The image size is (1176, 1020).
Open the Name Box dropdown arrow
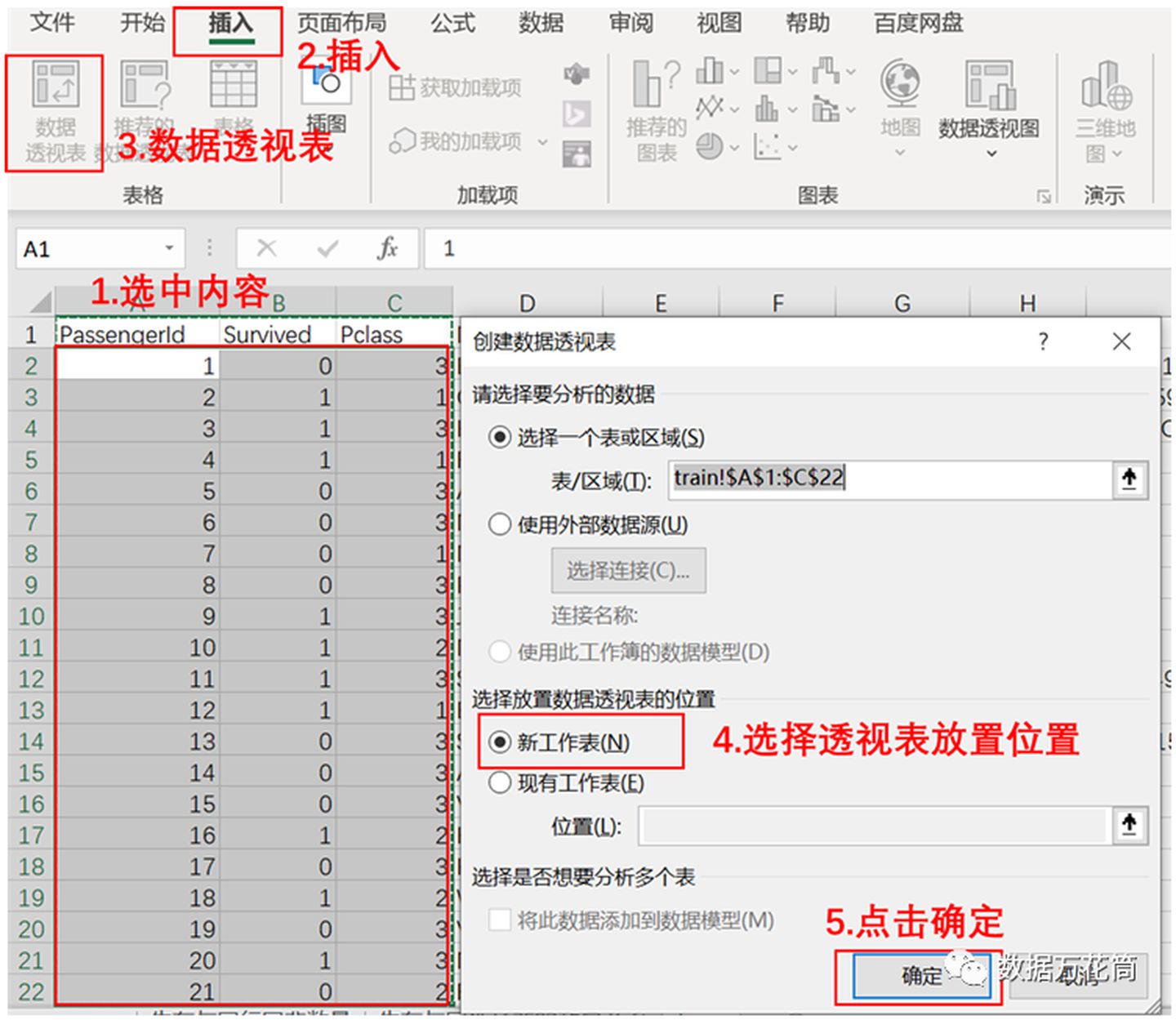(167, 247)
